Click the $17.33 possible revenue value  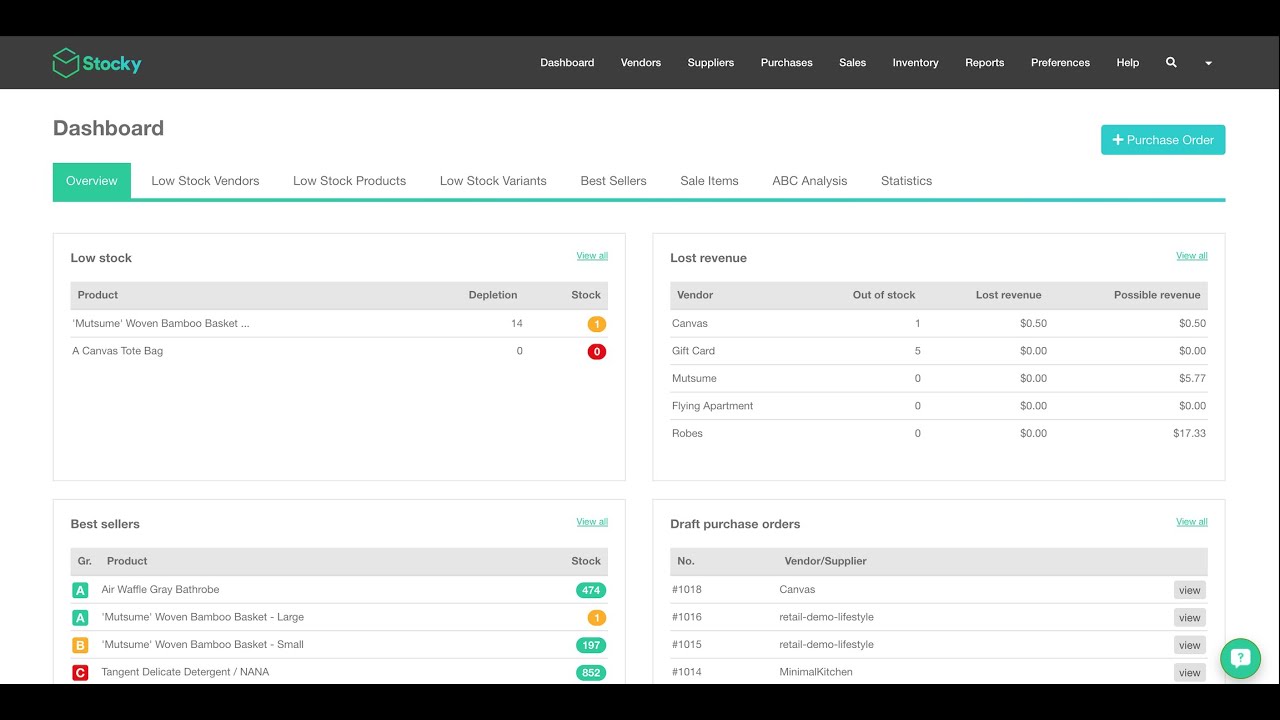1189,434
